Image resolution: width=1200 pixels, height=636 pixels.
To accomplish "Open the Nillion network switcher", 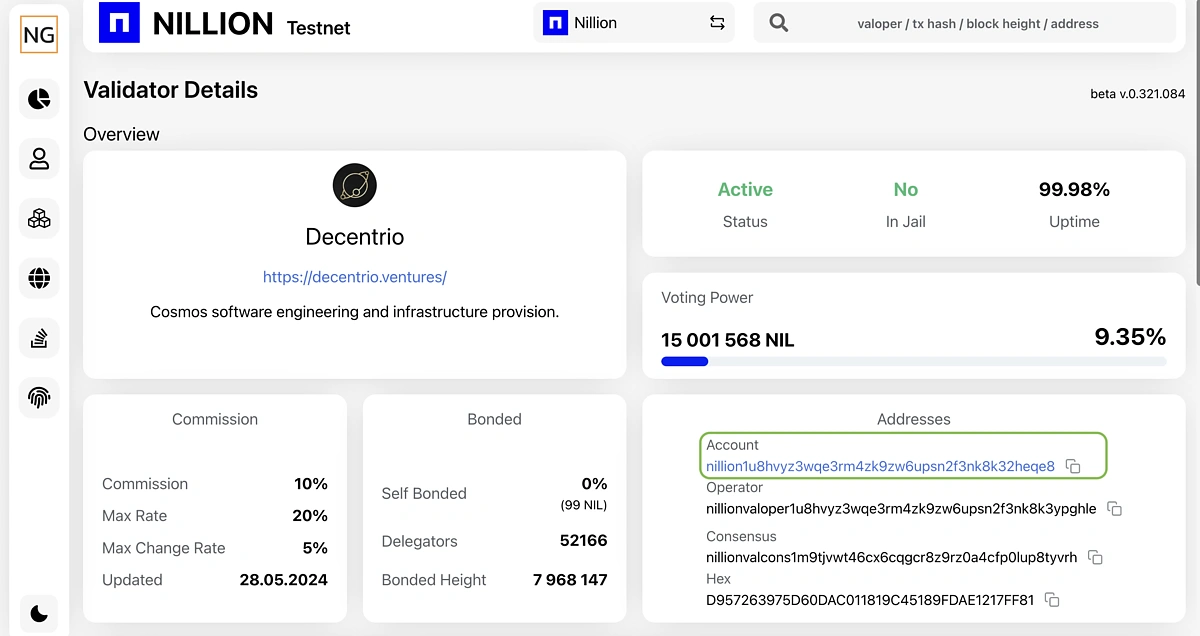I will pos(634,23).
